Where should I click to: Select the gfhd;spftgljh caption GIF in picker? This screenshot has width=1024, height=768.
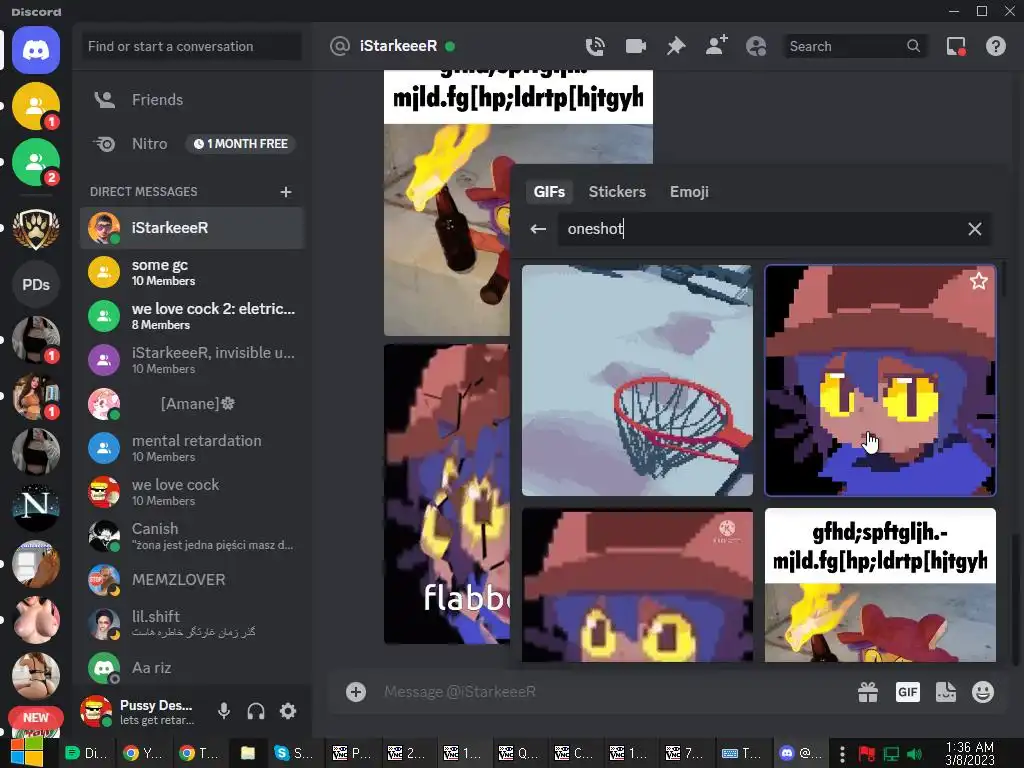[880, 586]
